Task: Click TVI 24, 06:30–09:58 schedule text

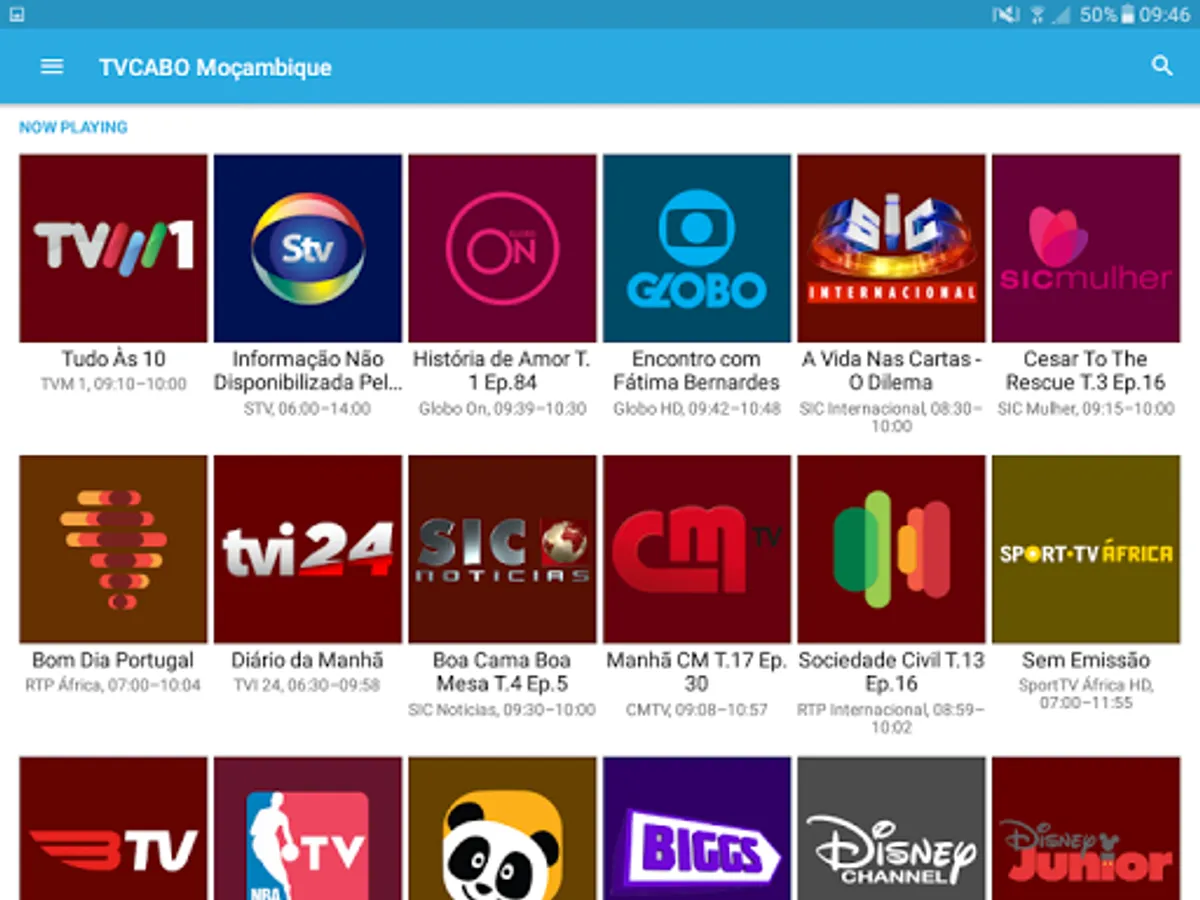Action: tap(308, 686)
